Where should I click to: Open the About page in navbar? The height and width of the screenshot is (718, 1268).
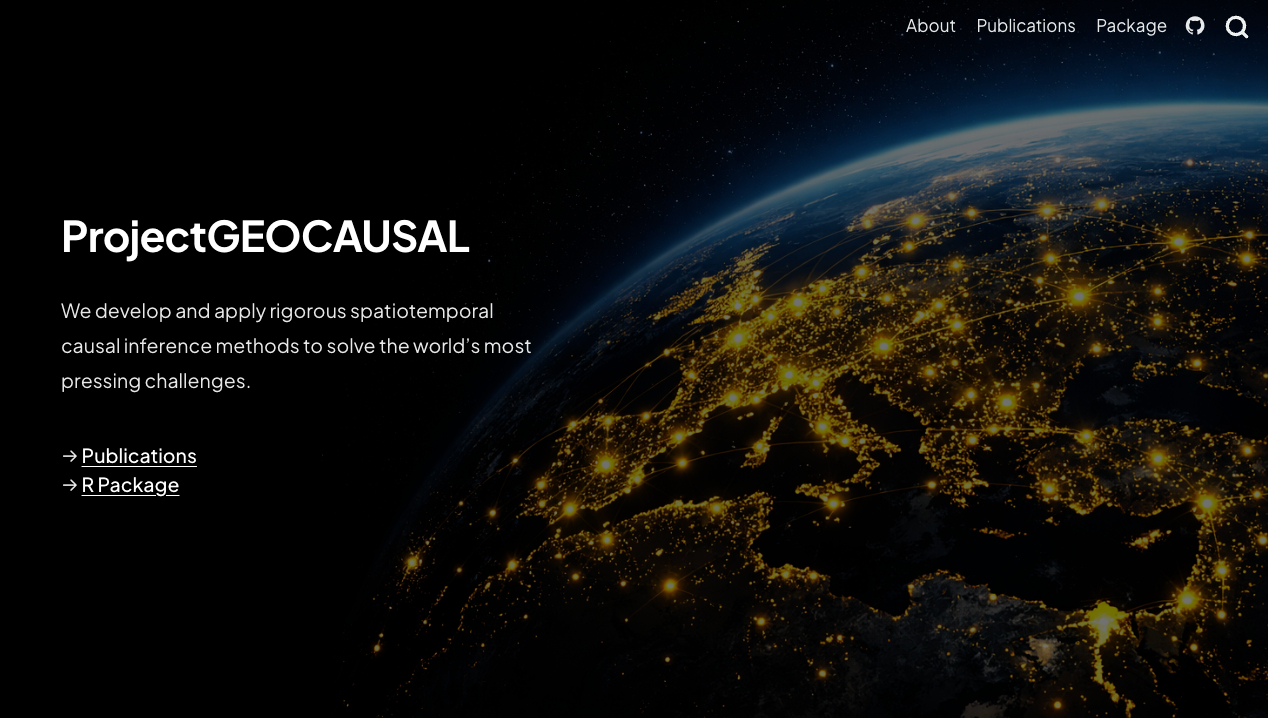930,26
